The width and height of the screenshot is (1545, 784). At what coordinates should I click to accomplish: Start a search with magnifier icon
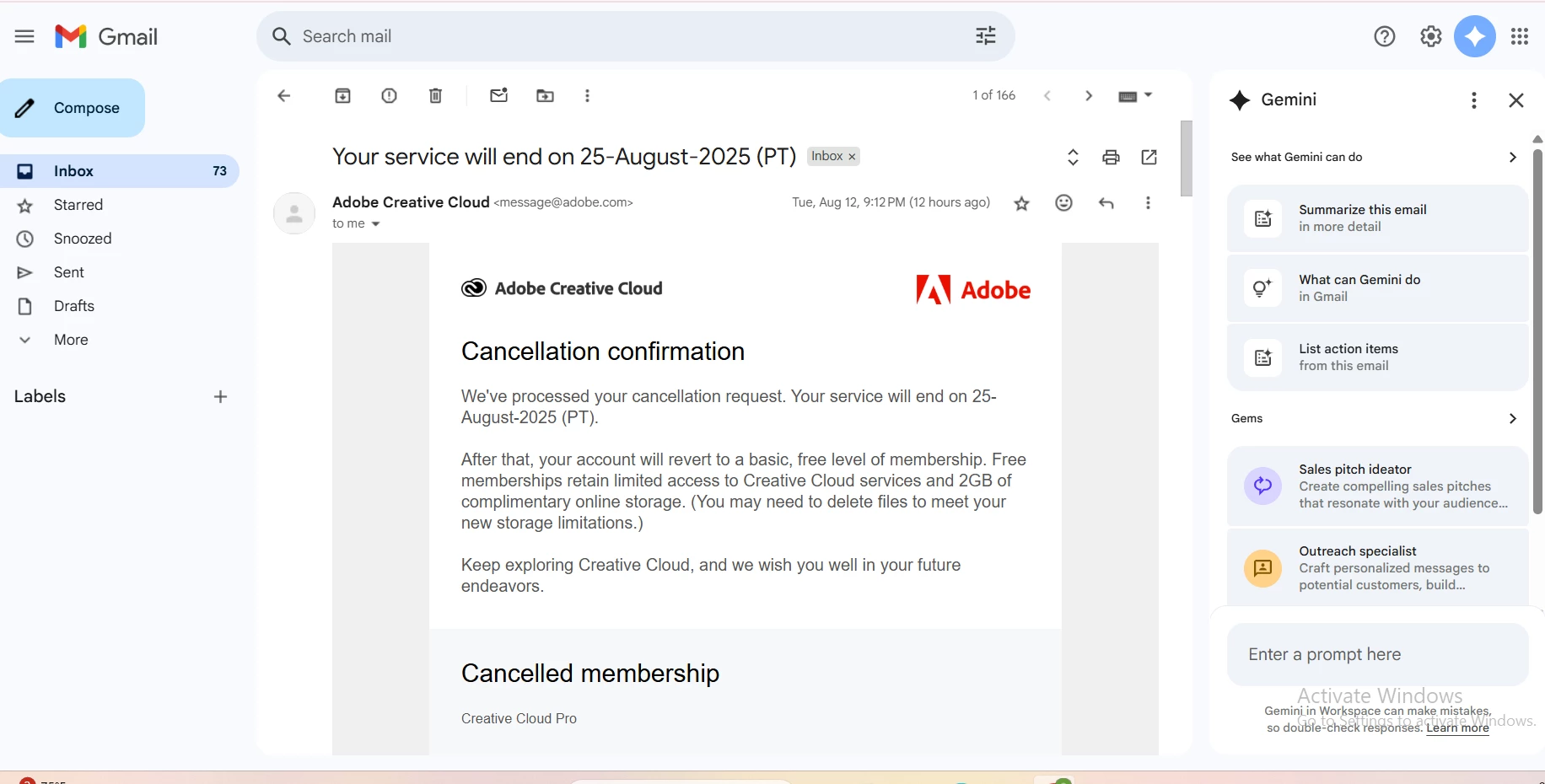coord(281,36)
